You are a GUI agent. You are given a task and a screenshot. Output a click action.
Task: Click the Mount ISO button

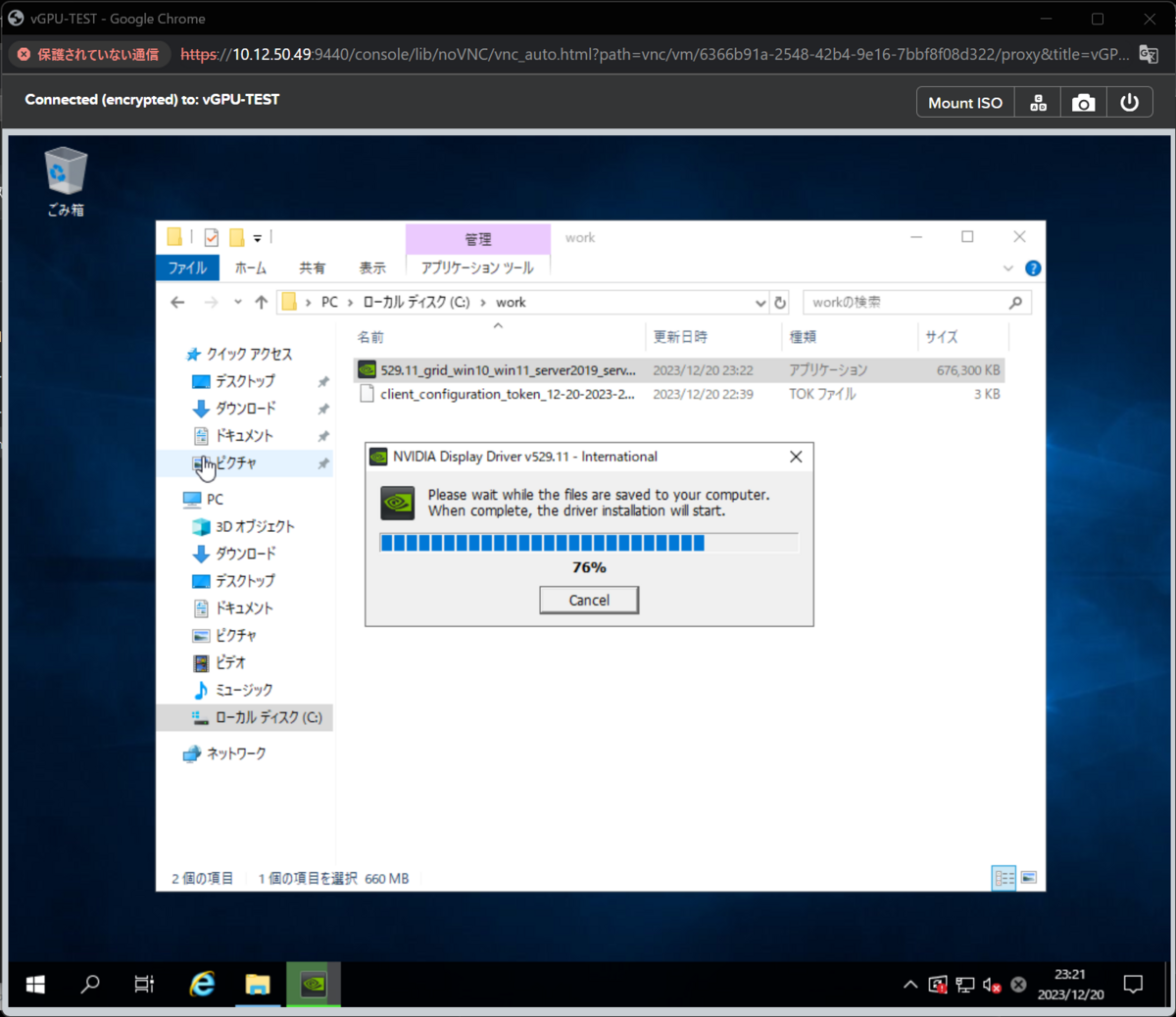965,103
